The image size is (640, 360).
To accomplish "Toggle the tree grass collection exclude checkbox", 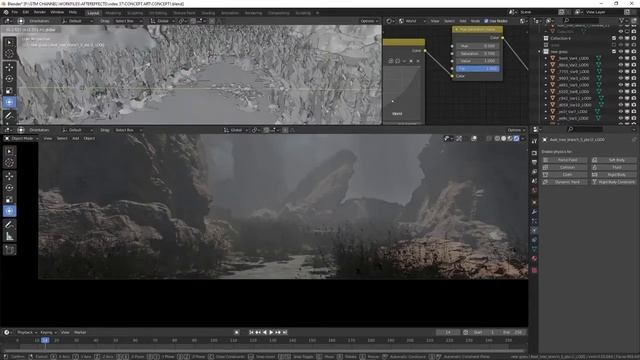I will (614, 51).
